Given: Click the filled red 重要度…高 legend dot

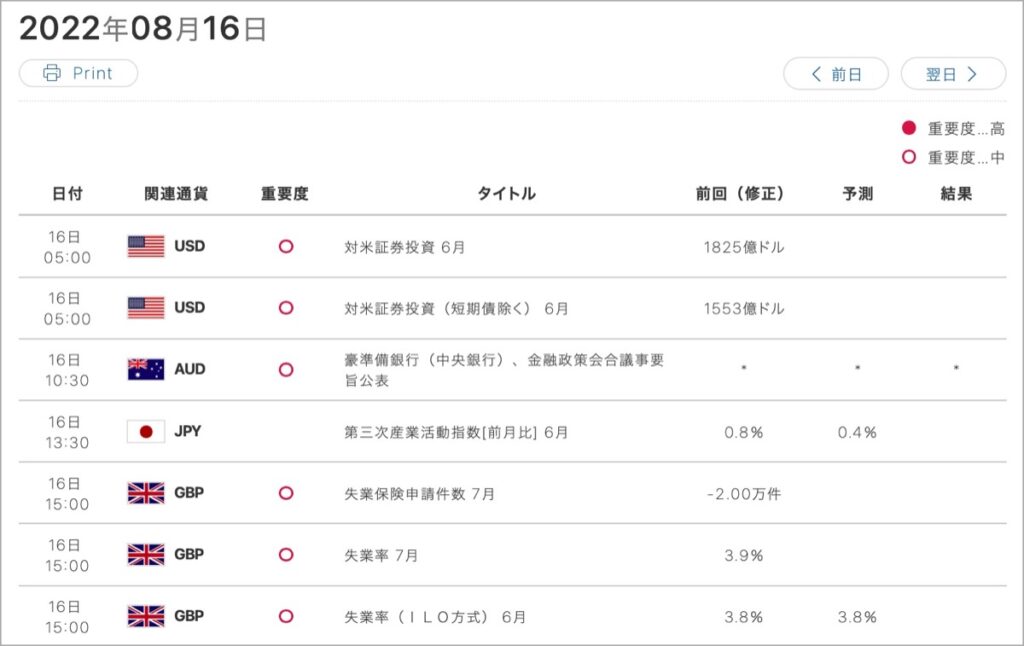Looking at the screenshot, I should (x=909, y=128).
